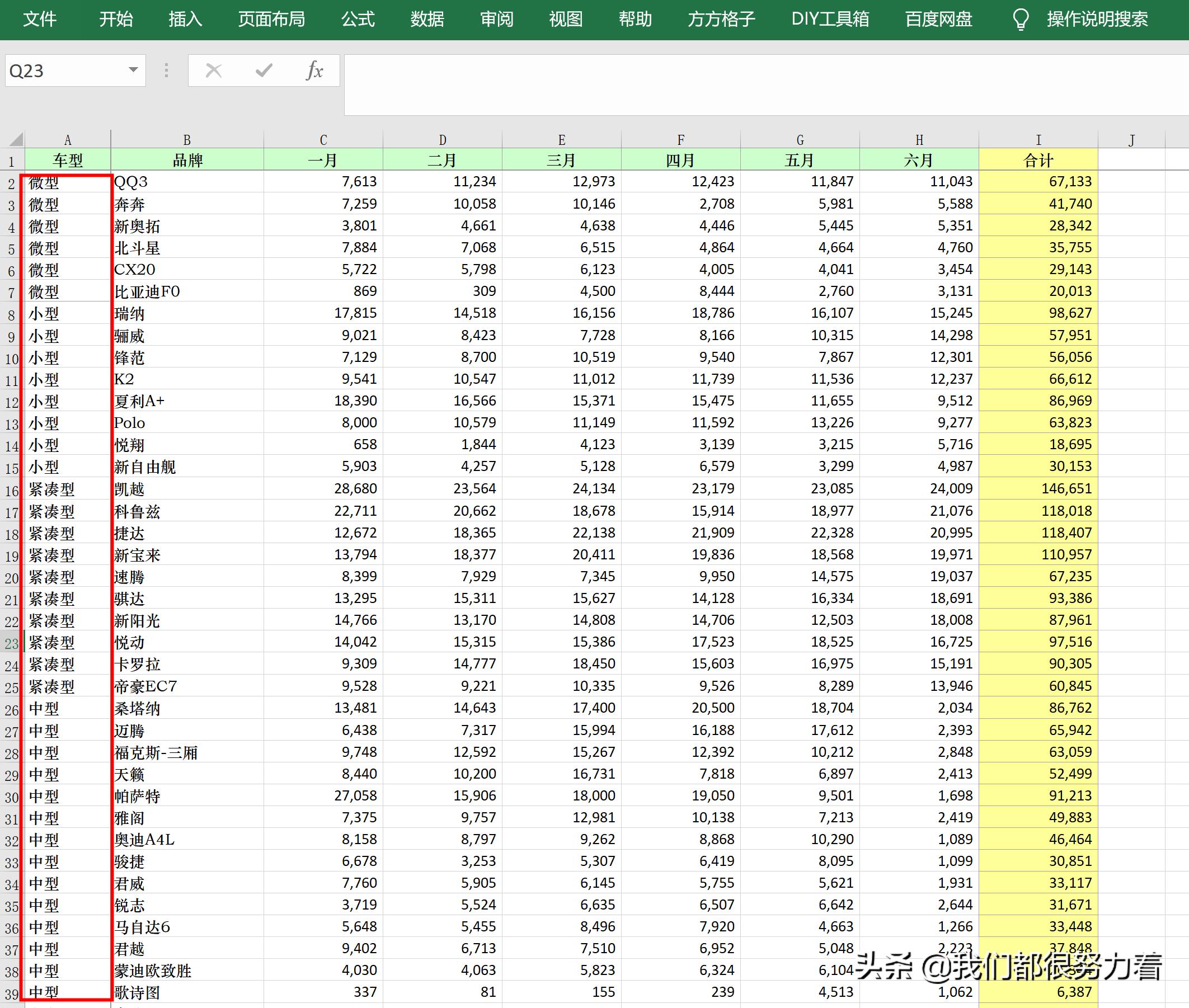Select the 合计 column header I
Image resolution: width=1189 pixels, height=1008 pixels.
(1038, 138)
